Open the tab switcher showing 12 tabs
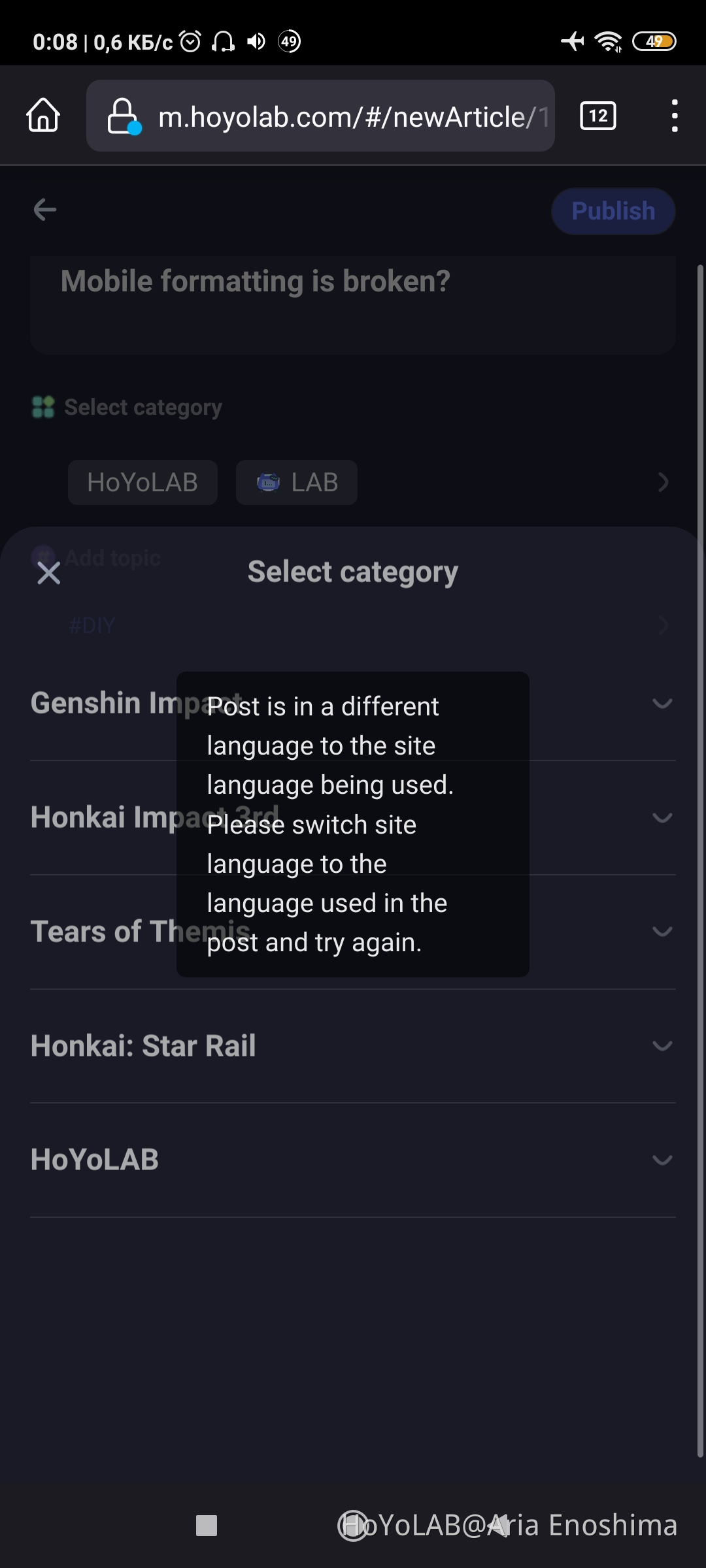Viewport: 706px width, 1568px height. click(597, 115)
